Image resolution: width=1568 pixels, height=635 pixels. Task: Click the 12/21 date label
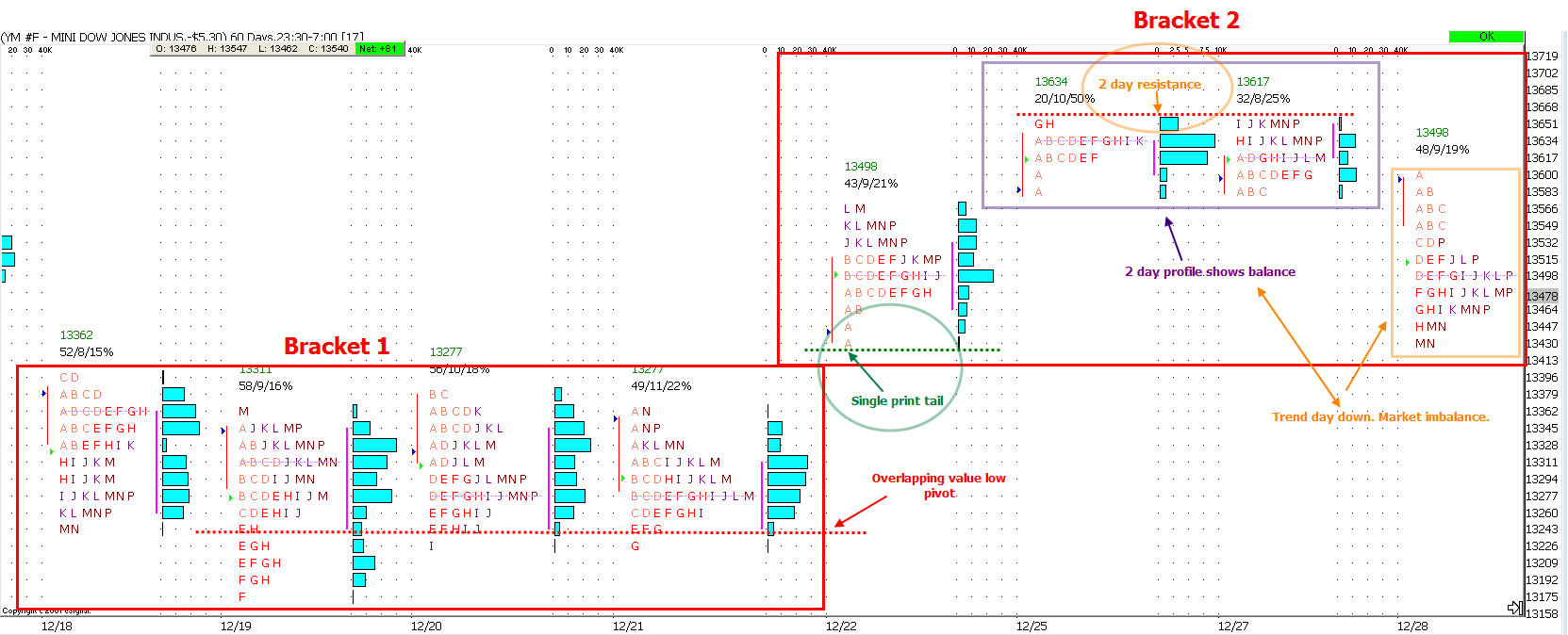tap(628, 626)
